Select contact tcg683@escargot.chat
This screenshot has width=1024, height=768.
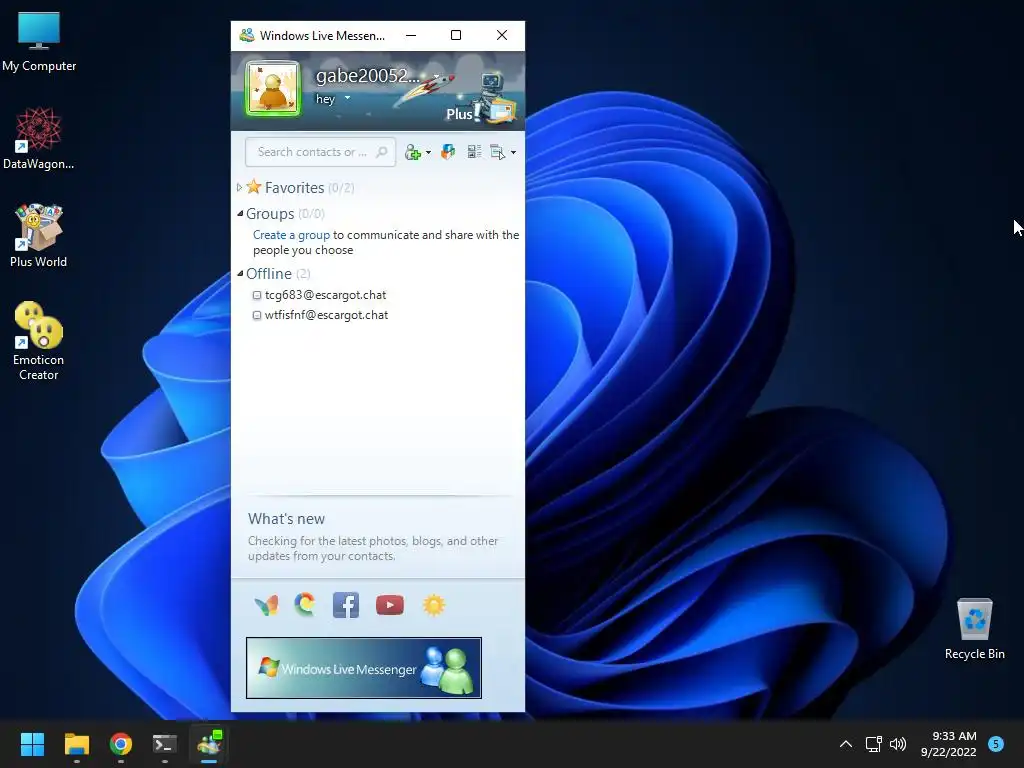[x=325, y=295]
